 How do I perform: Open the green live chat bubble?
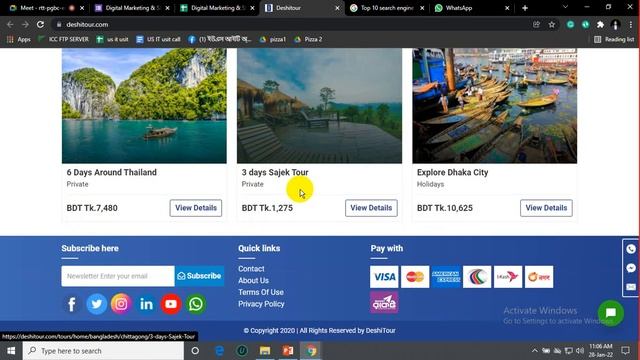[611, 313]
